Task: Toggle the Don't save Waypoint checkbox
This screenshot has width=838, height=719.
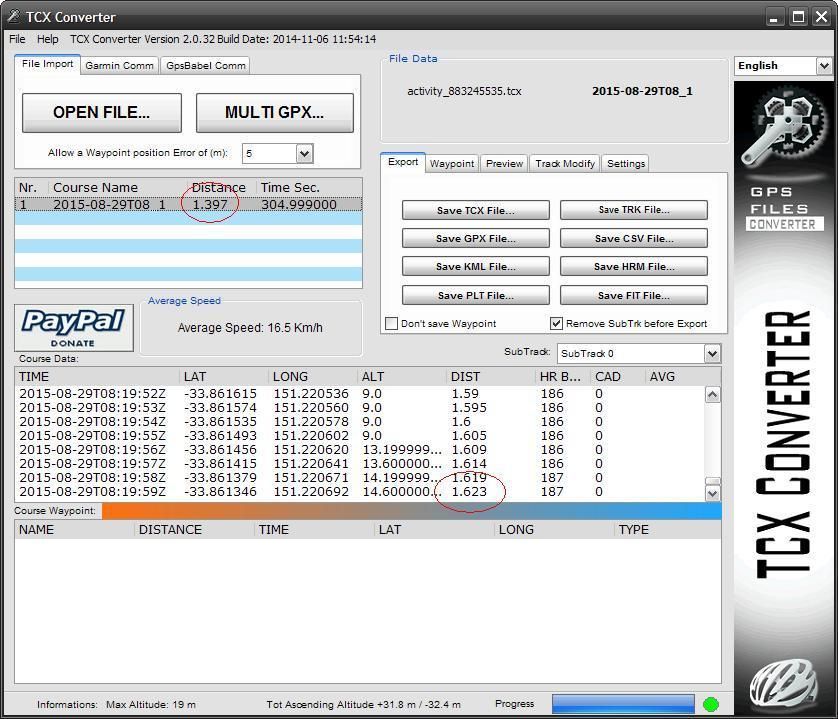Action: [x=392, y=323]
